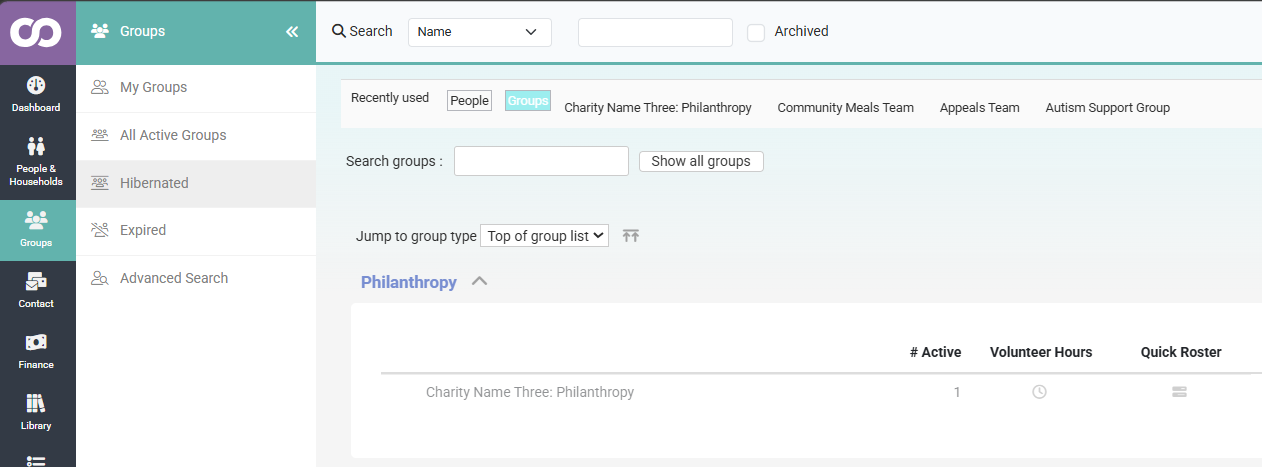Click the Show all groups button
The image size is (1262, 467).
click(x=701, y=161)
